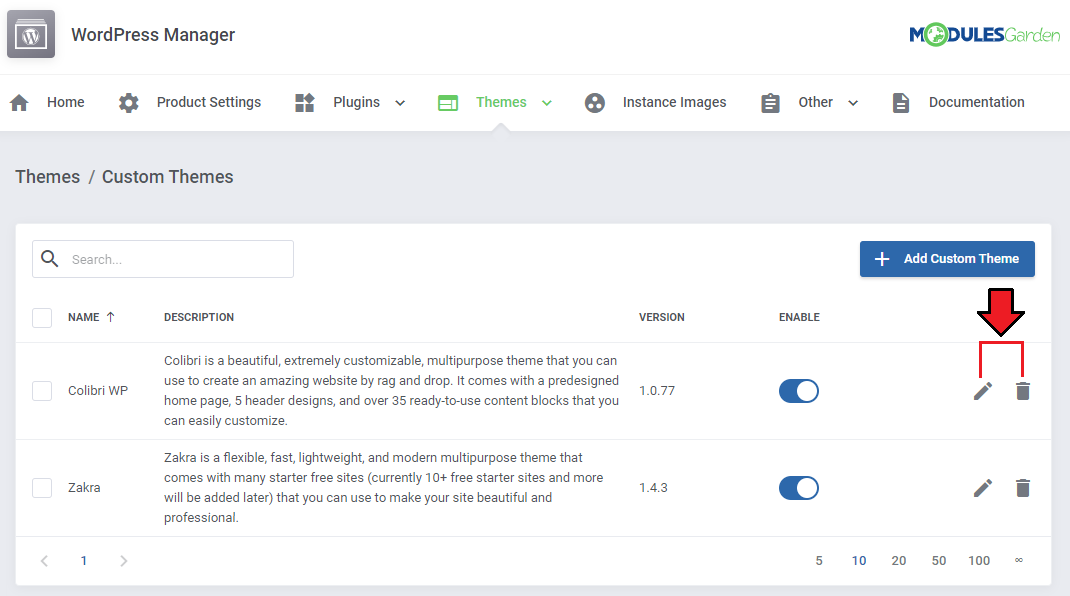Show 20 entries per page
This screenshot has height=596, width=1070.
point(899,560)
